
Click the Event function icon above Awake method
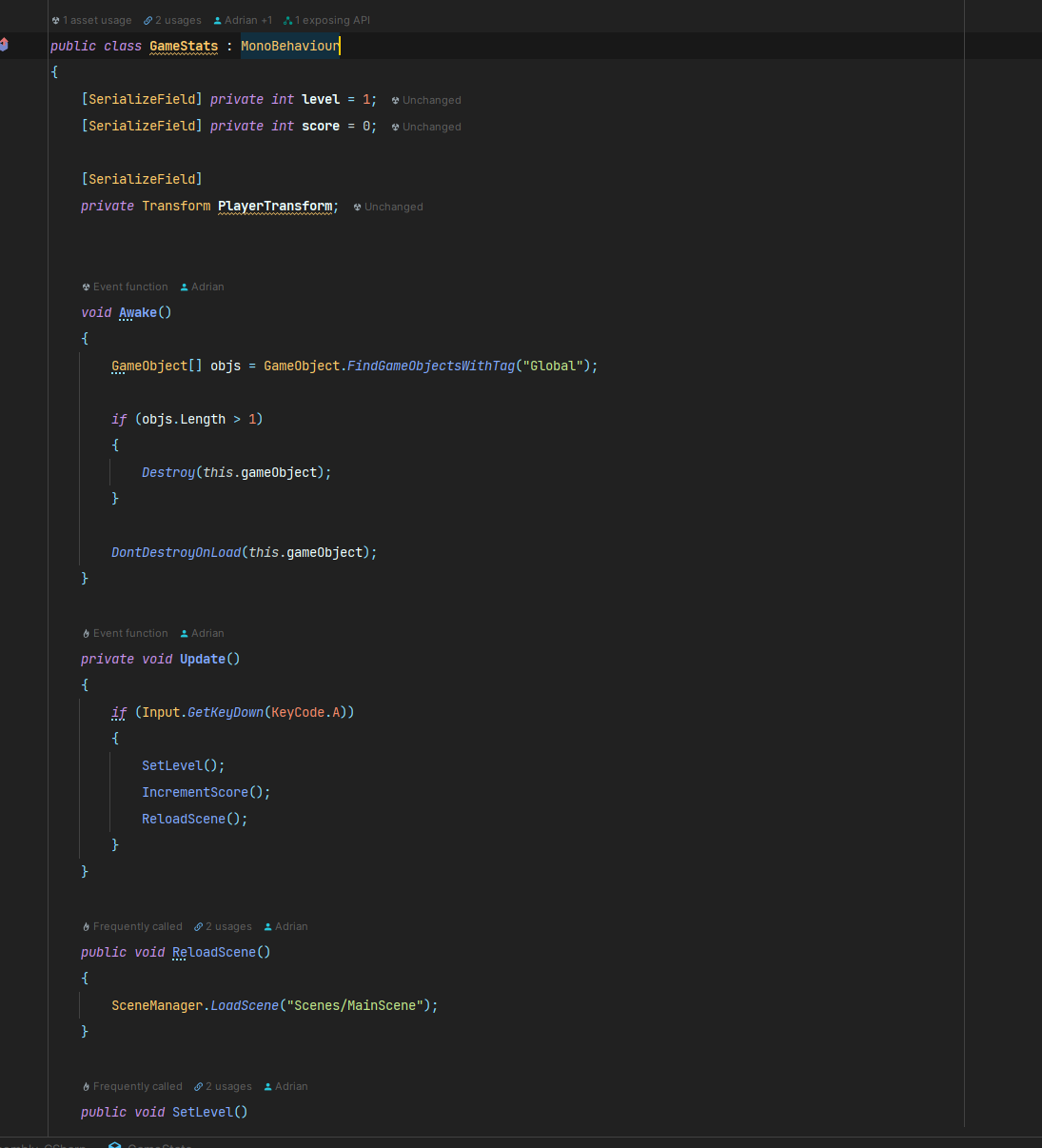tap(87, 287)
